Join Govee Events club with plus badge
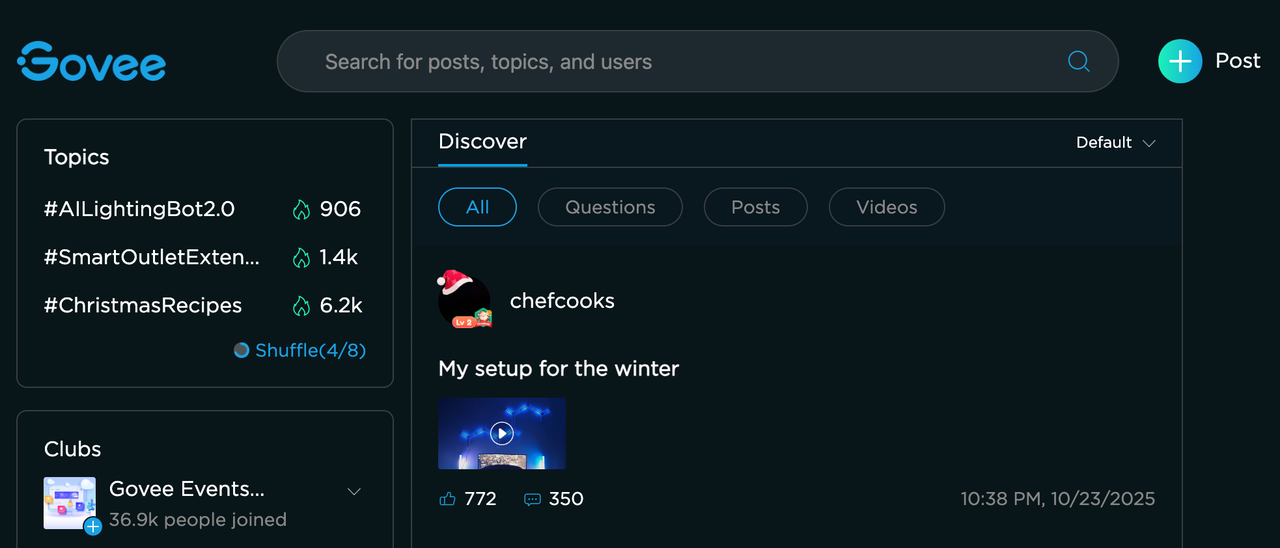This screenshot has width=1280, height=548. 93,526
